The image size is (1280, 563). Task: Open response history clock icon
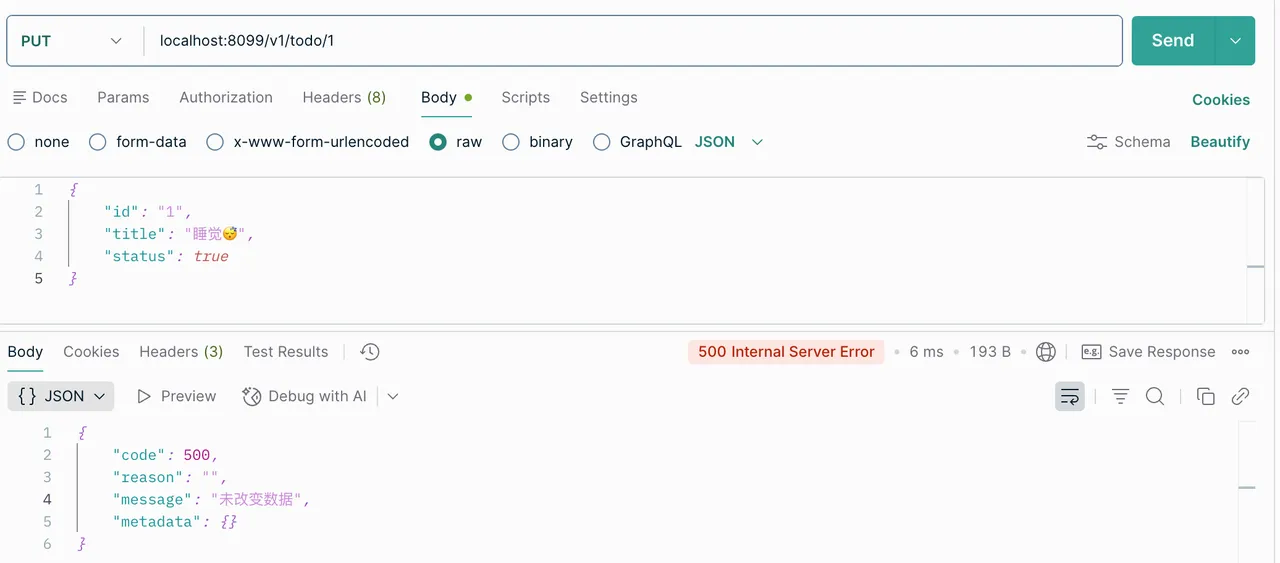point(370,352)
